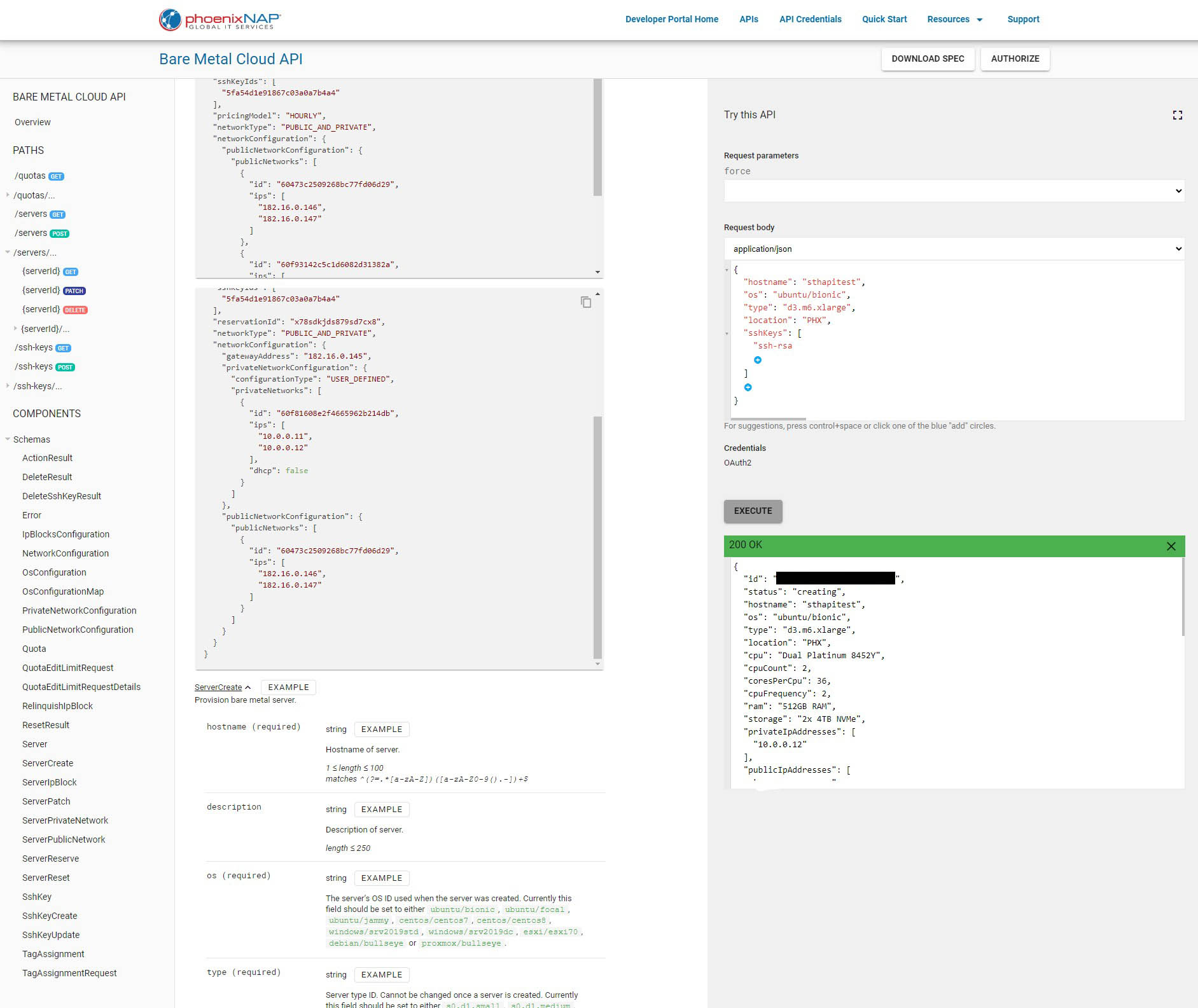Open /ssh-keys POST endpoint
Viewport: 1198px width, 1008px height.
(x=45, y=367)
